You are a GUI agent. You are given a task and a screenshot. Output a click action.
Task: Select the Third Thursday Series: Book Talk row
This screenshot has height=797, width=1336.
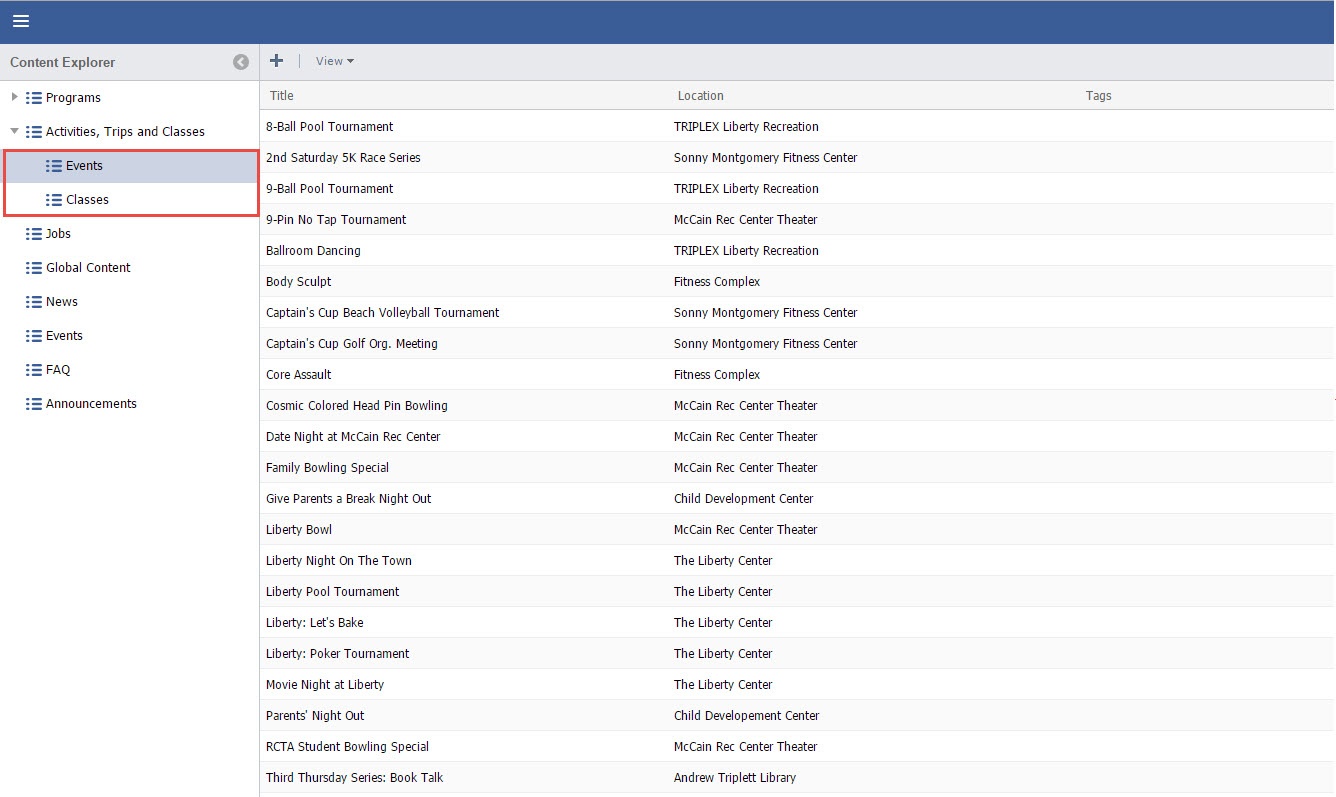pos(354,778)
